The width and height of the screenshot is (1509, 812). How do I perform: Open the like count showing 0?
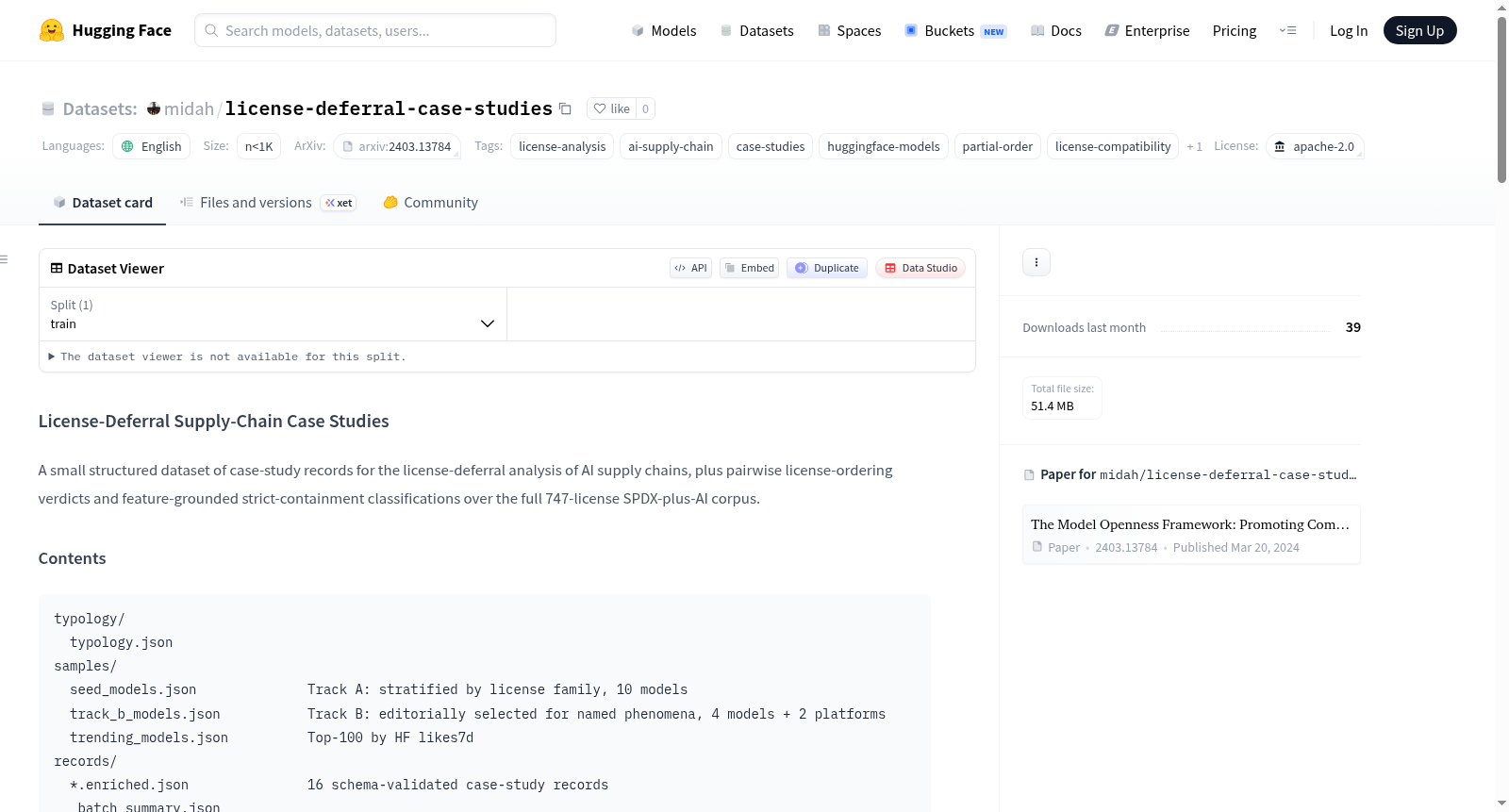coord(645,108)
